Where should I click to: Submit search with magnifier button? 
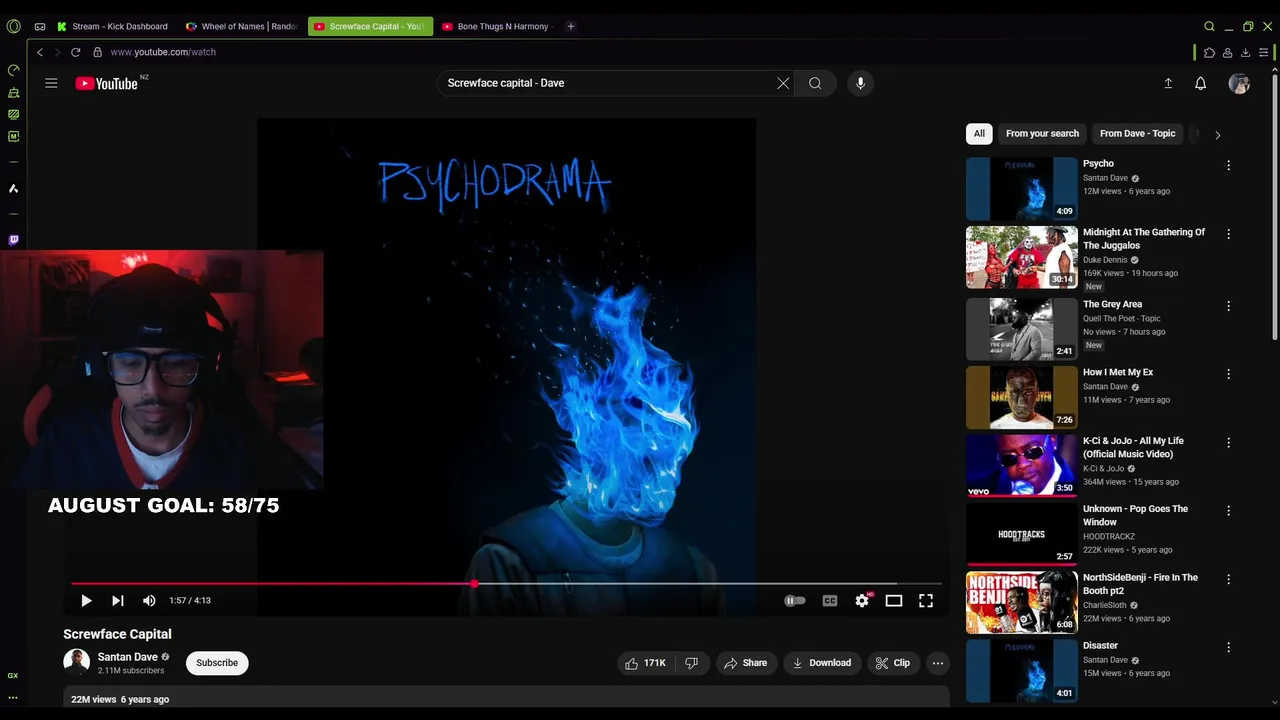point(815,83)
